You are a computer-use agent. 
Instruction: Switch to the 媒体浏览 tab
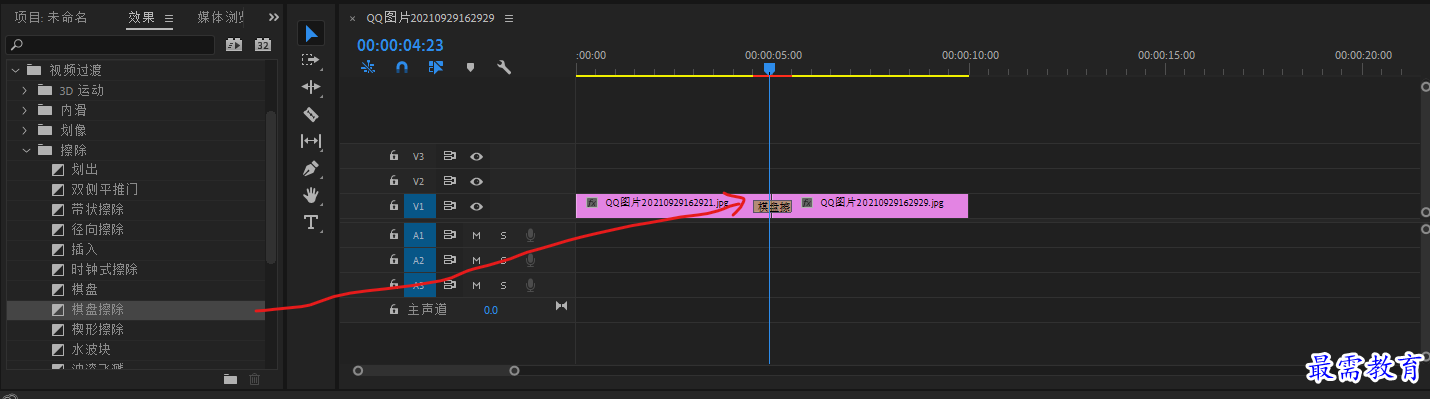[220, 18]
